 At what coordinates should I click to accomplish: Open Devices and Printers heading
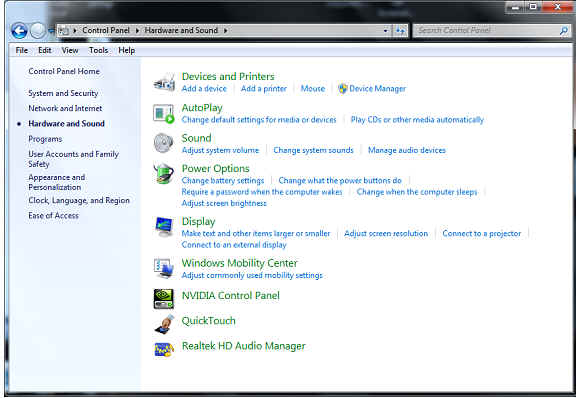228,76
